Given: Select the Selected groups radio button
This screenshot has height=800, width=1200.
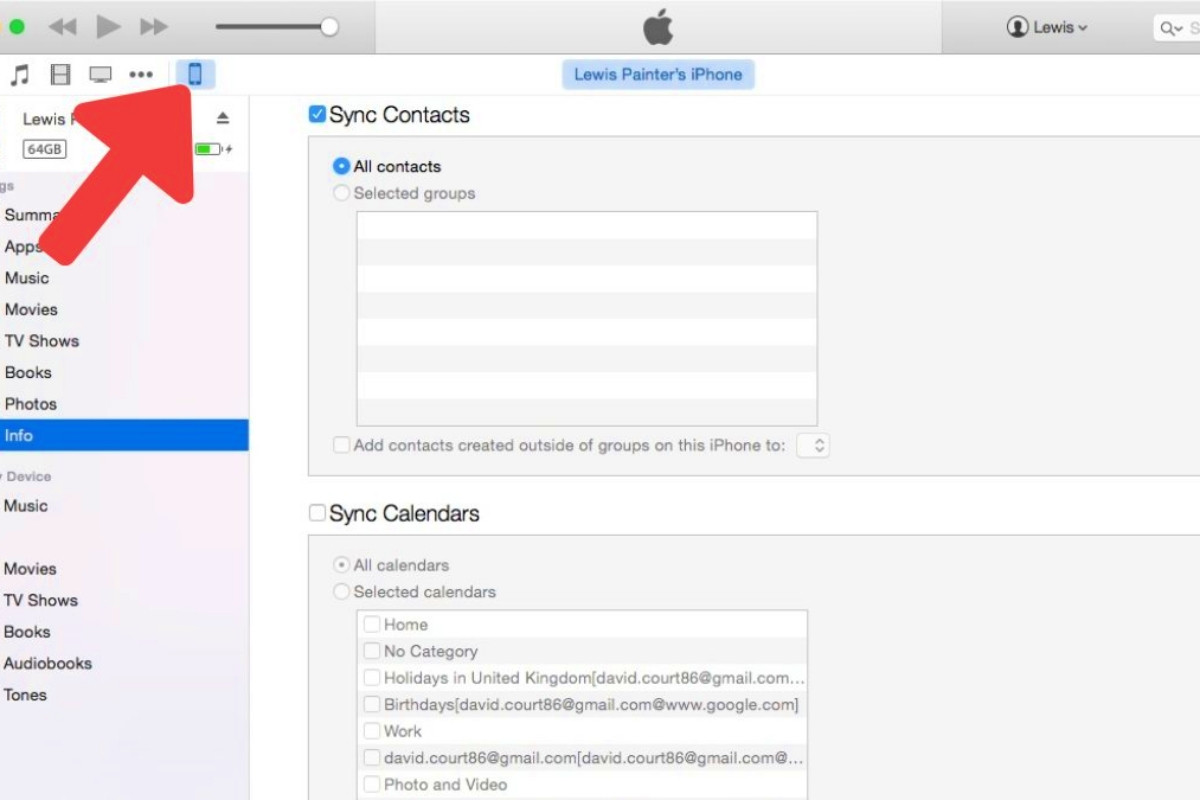Looking at the screenshot, I should 342,193.
